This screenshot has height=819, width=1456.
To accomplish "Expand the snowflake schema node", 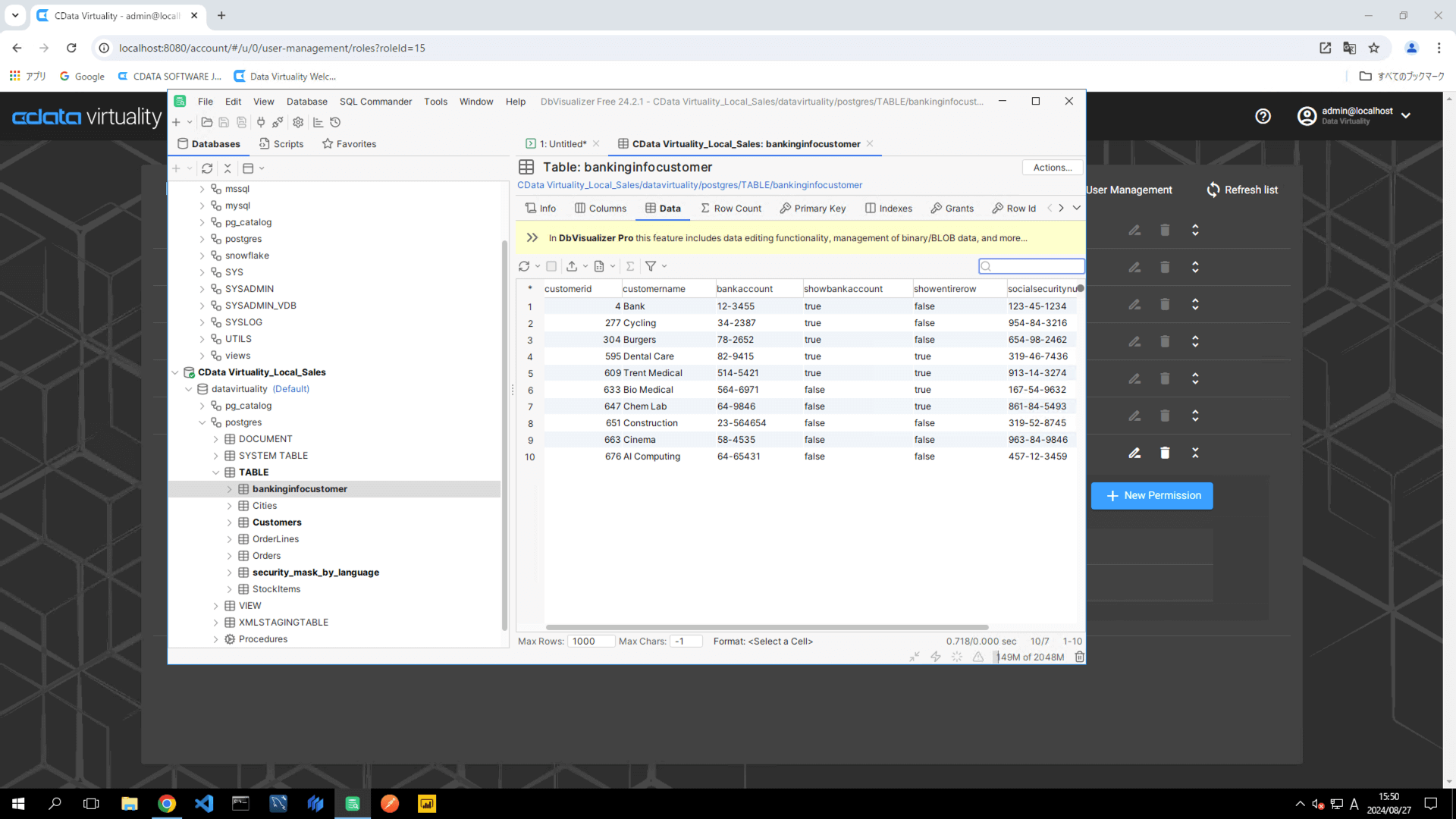I will [x=202, y=256].
